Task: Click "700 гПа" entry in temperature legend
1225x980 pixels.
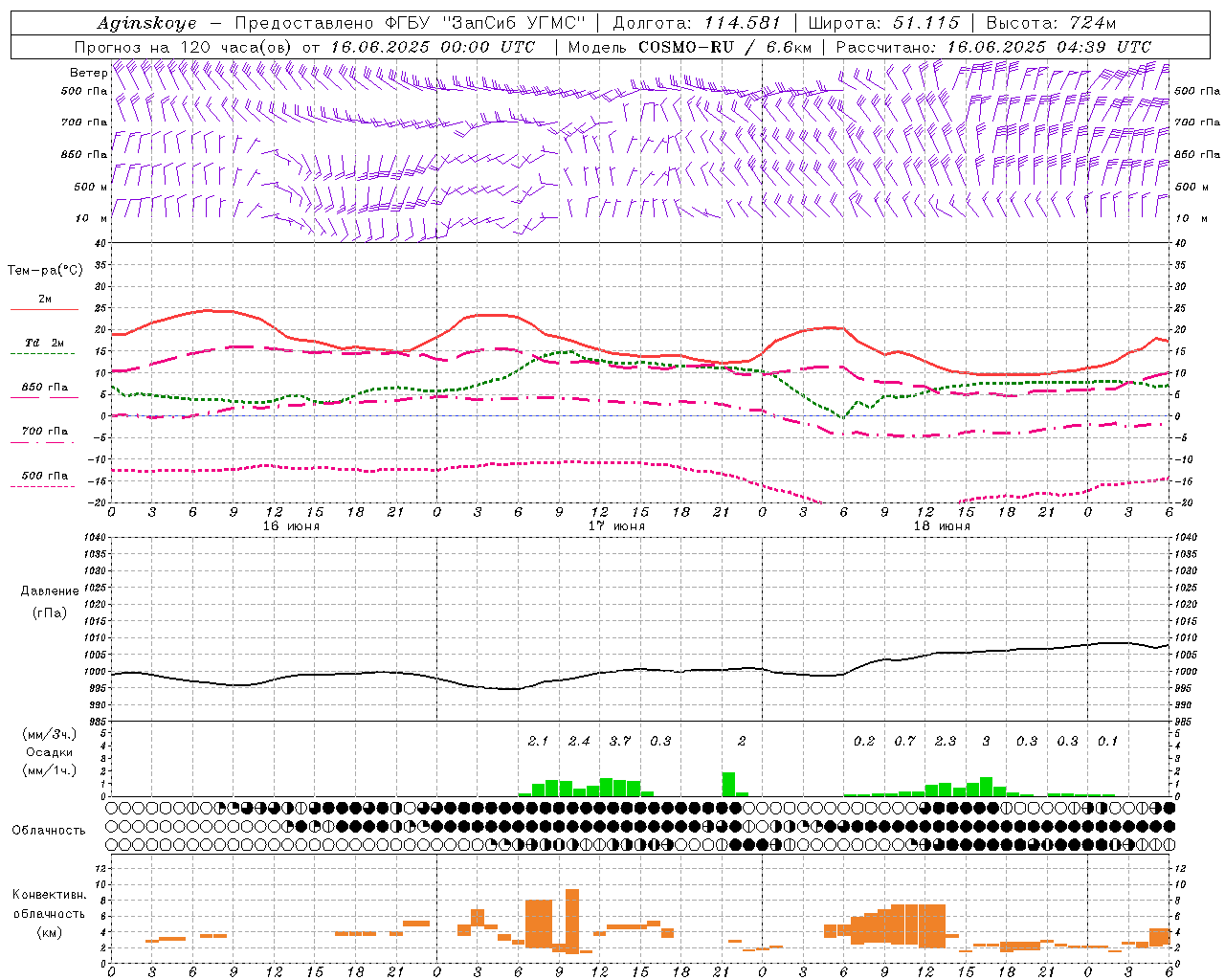Action: coord(45,432)
